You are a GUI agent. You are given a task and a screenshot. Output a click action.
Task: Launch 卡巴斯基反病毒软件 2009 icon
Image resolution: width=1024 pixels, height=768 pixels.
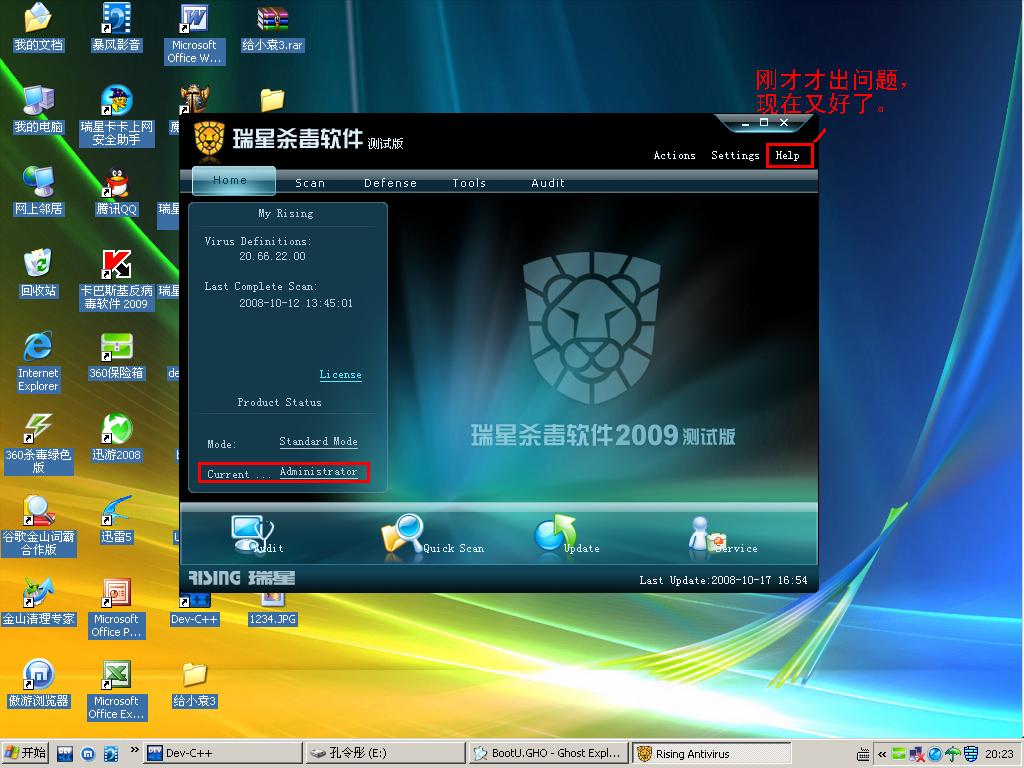pos(116,280)
